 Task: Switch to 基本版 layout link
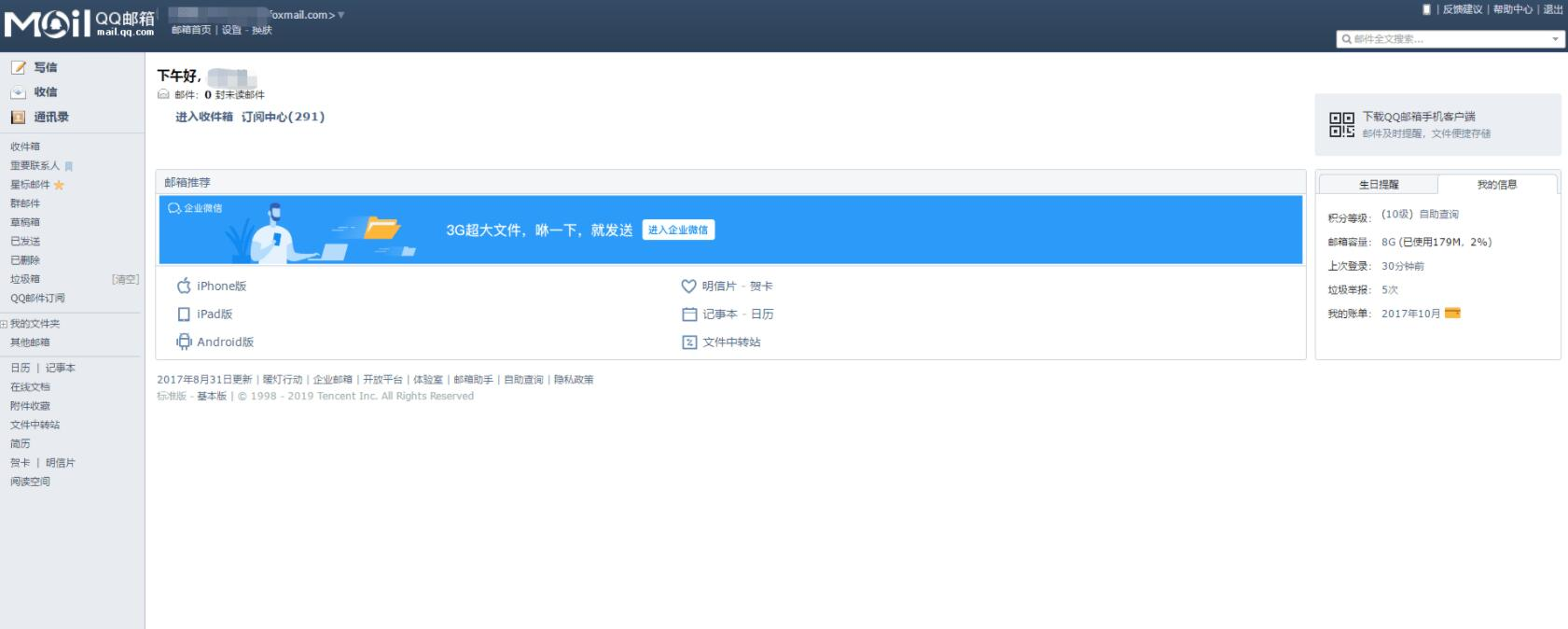212,397
